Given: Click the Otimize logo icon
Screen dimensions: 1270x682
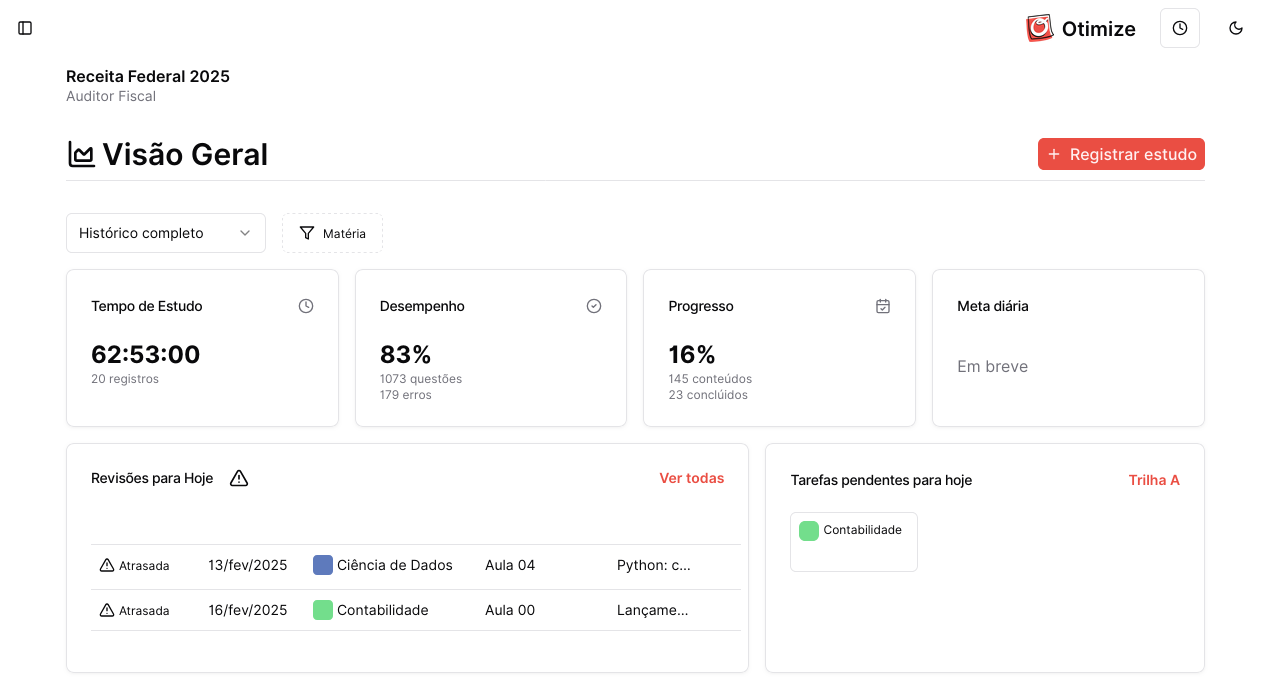Looking at the screenshot, I should point(1040,28).
